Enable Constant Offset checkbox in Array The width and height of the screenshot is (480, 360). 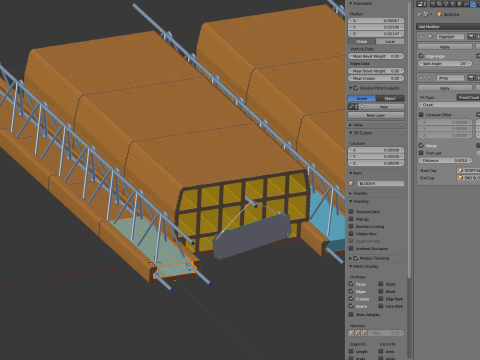pos(421,115)
